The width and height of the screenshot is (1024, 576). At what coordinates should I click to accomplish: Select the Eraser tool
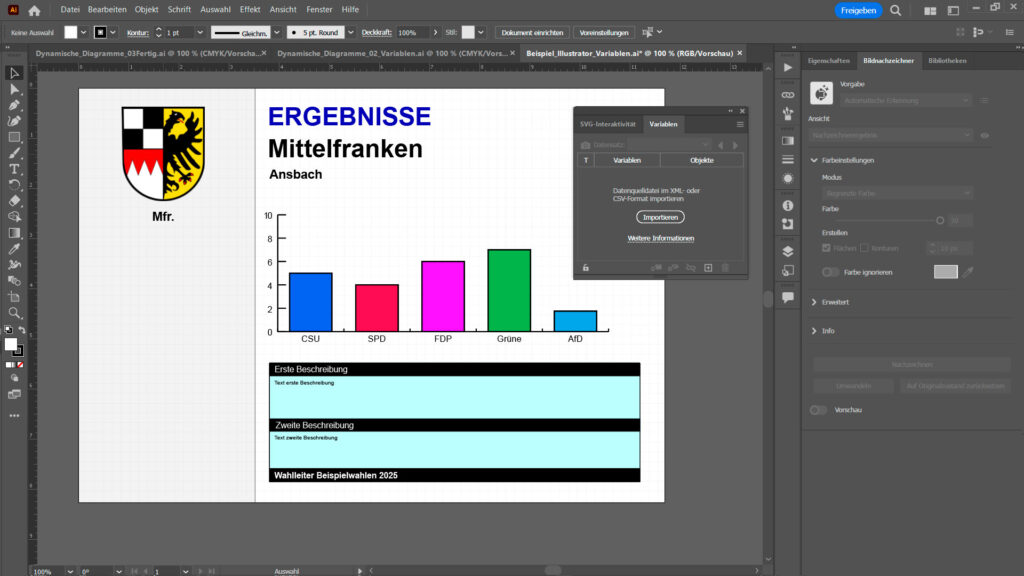(x=14, y=201)
